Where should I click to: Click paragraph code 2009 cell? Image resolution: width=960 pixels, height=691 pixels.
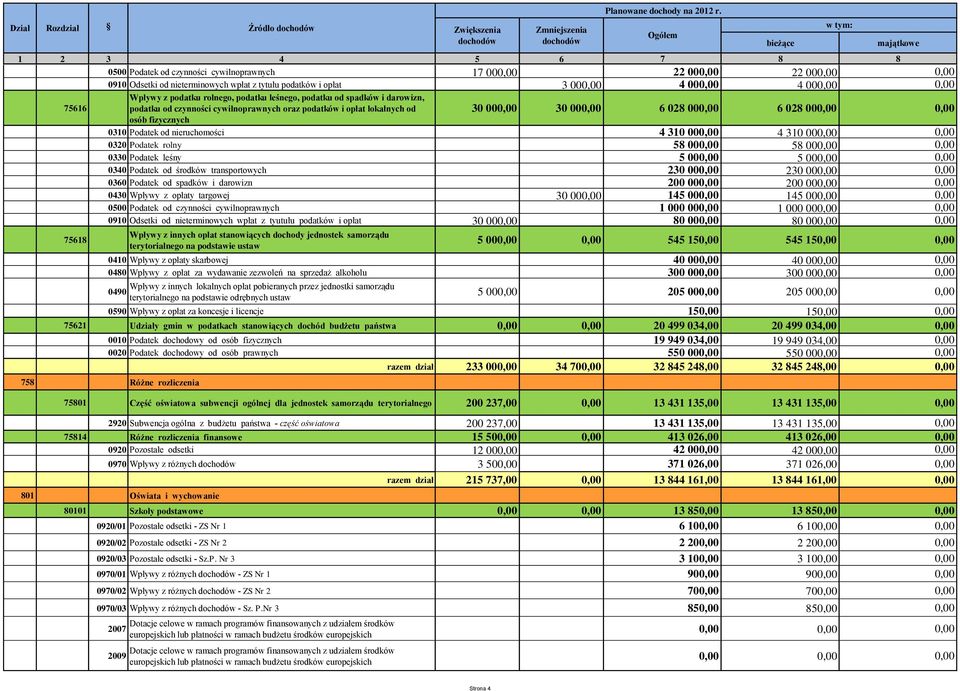click(108, 656)
